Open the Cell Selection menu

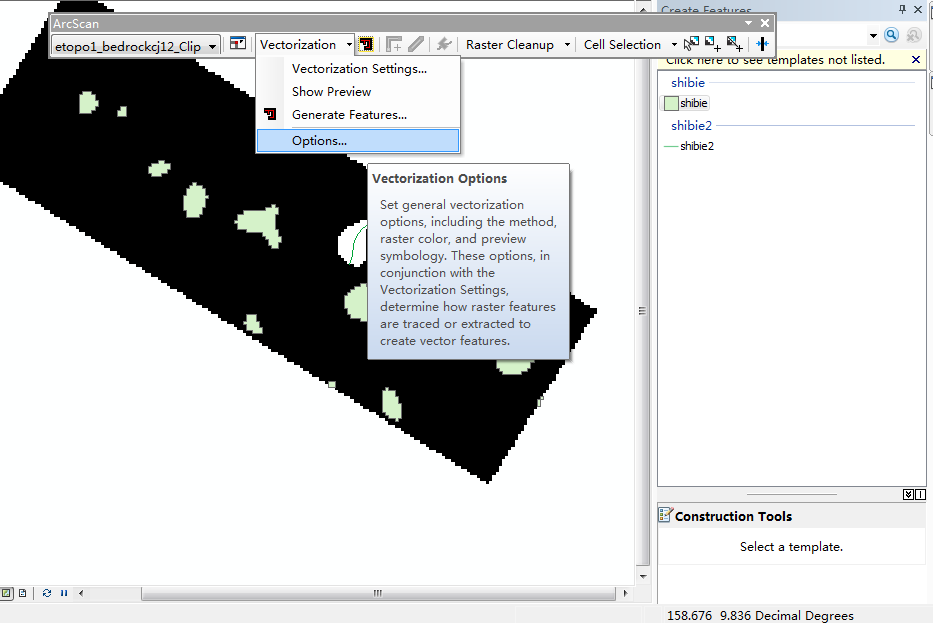point(630,45)
